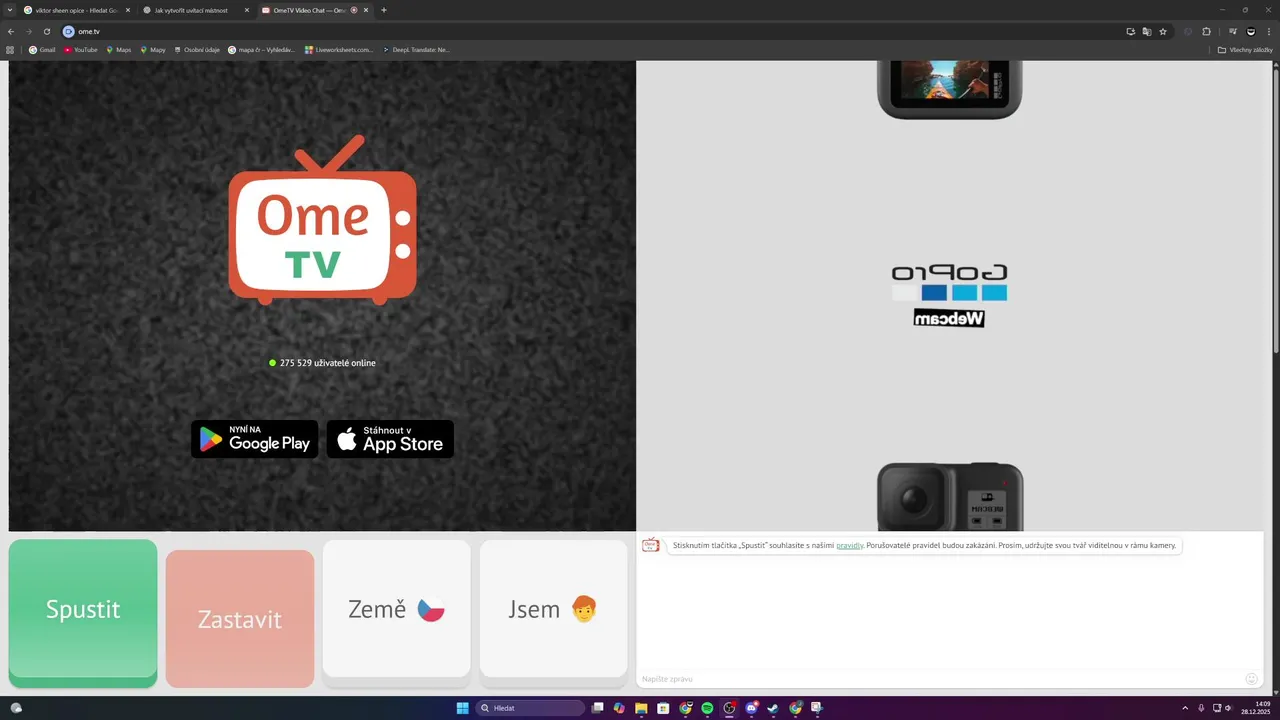Click the translate page icon
Viewport: 1280px width, 720px height.
pyautogui.click(x=1147, y=31)
